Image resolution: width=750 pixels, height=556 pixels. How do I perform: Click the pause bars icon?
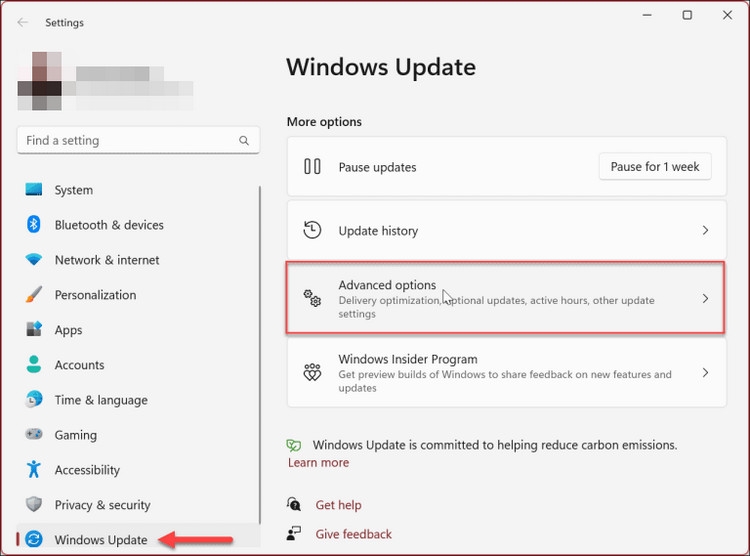[x=312, y=167]
